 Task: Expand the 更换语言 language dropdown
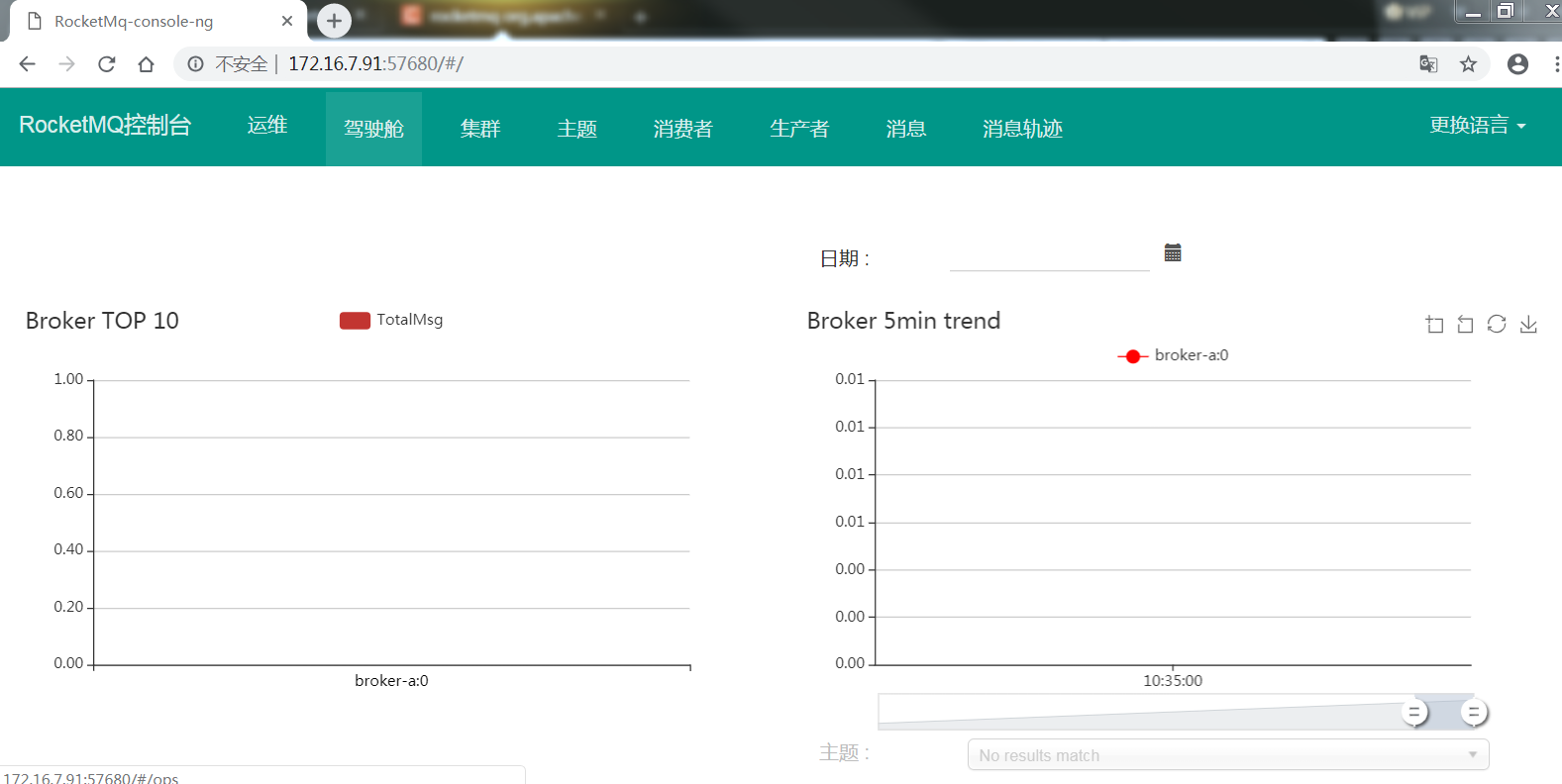[x=1477, y=126]
